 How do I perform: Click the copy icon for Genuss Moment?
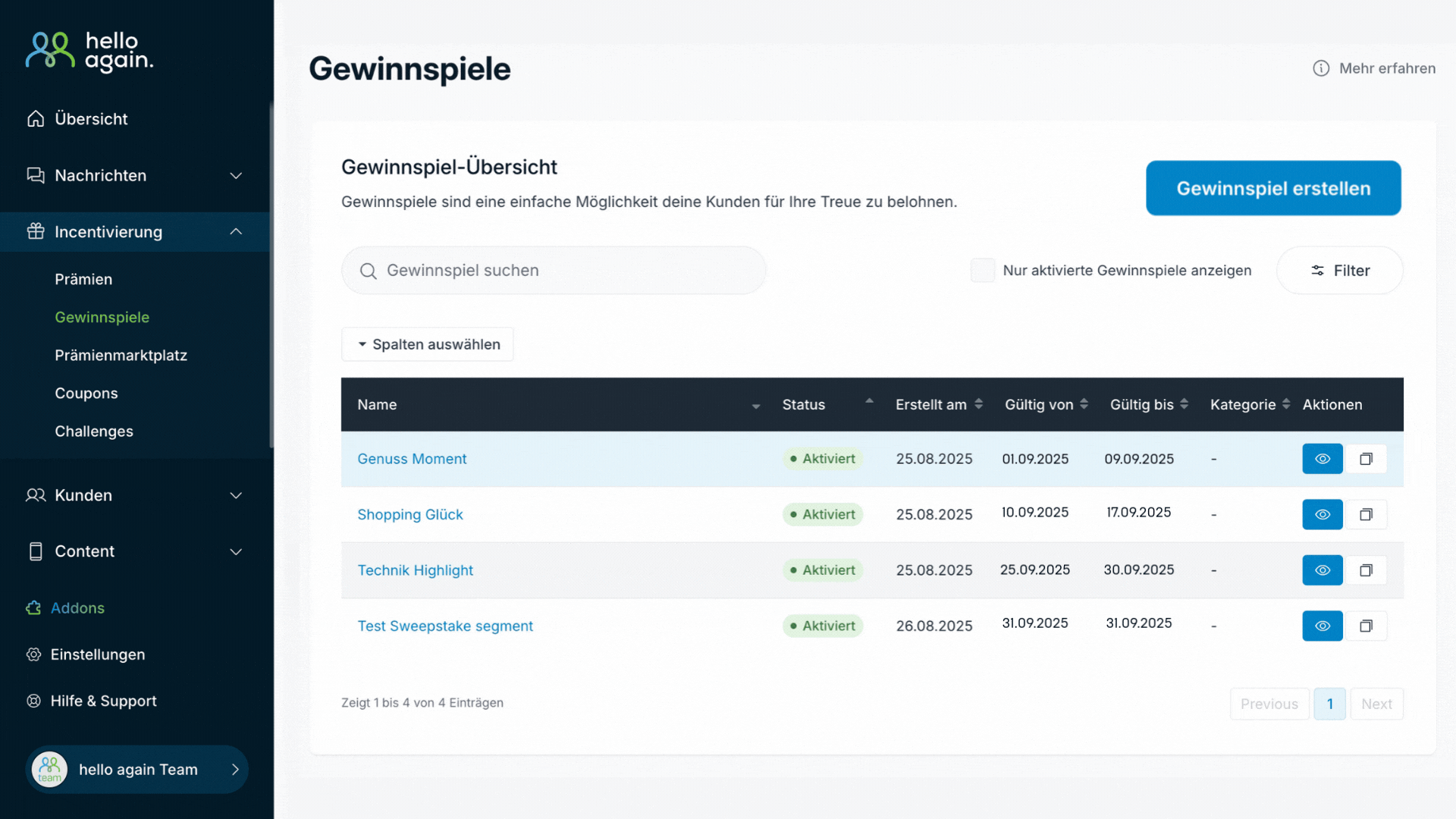[1366, 459]
